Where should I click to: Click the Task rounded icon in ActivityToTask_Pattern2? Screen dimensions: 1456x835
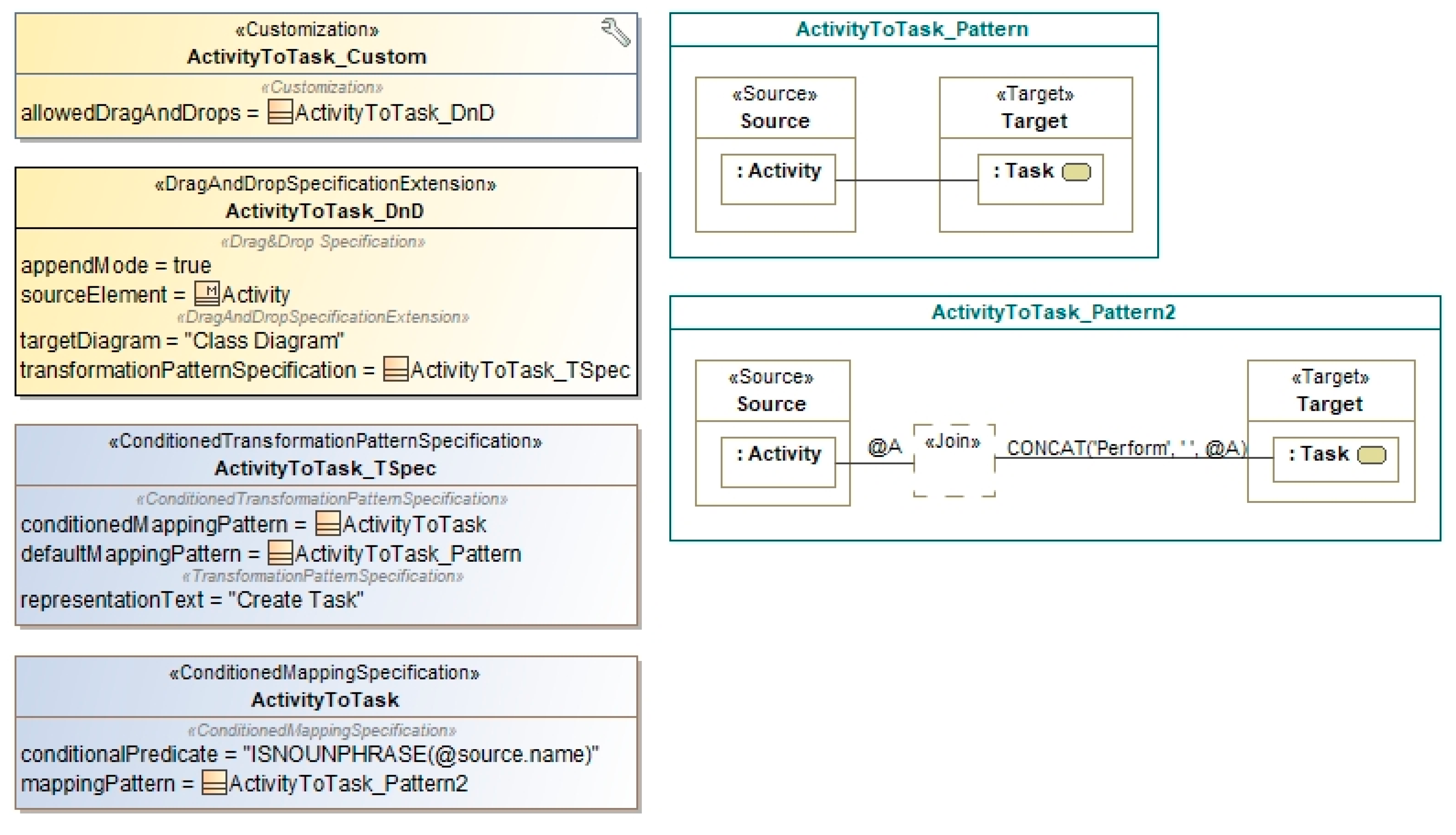click(x=1371, y=456)
